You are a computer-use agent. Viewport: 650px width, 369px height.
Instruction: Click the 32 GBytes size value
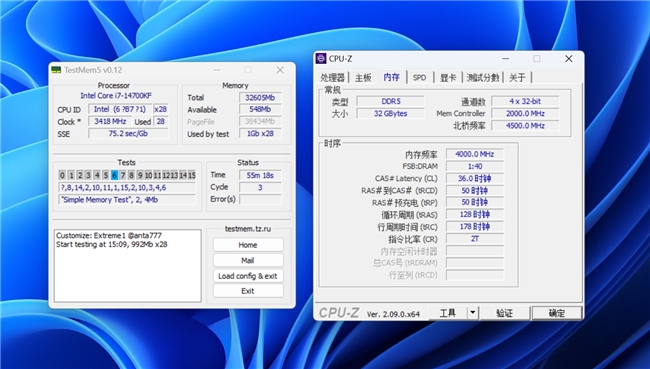point(390,113)
